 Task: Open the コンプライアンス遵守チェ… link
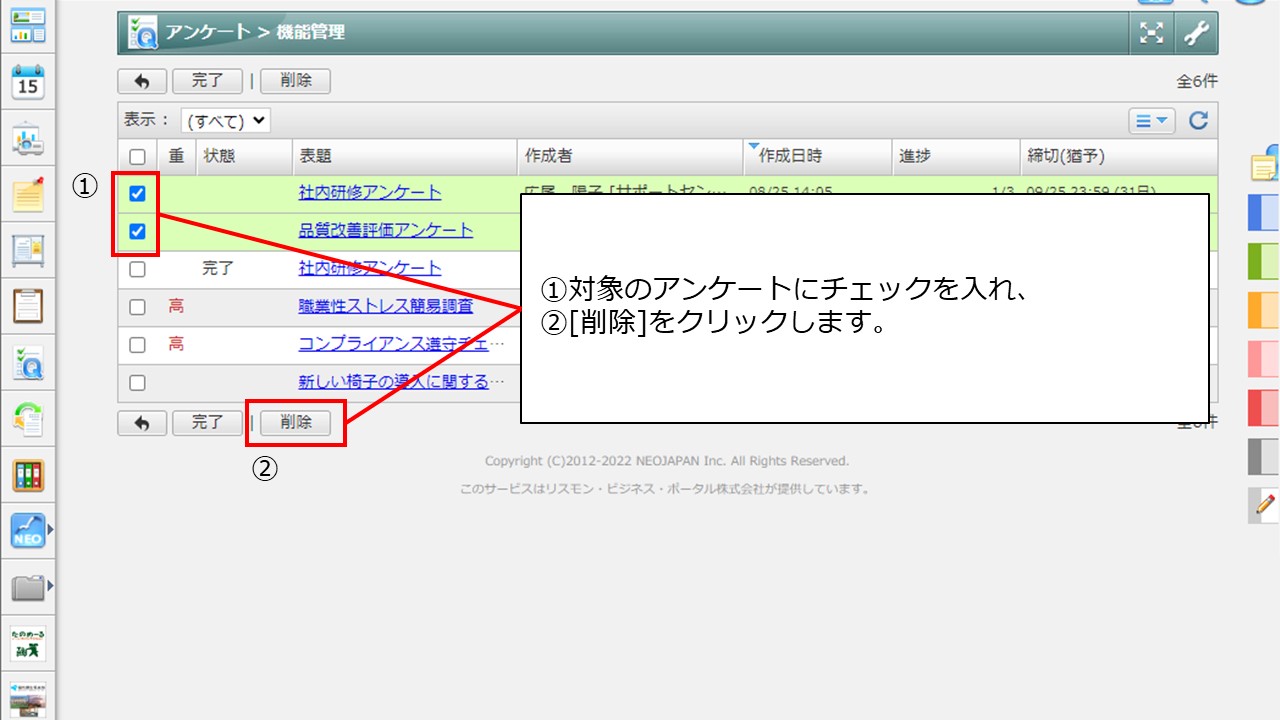[x=401, y=345]
